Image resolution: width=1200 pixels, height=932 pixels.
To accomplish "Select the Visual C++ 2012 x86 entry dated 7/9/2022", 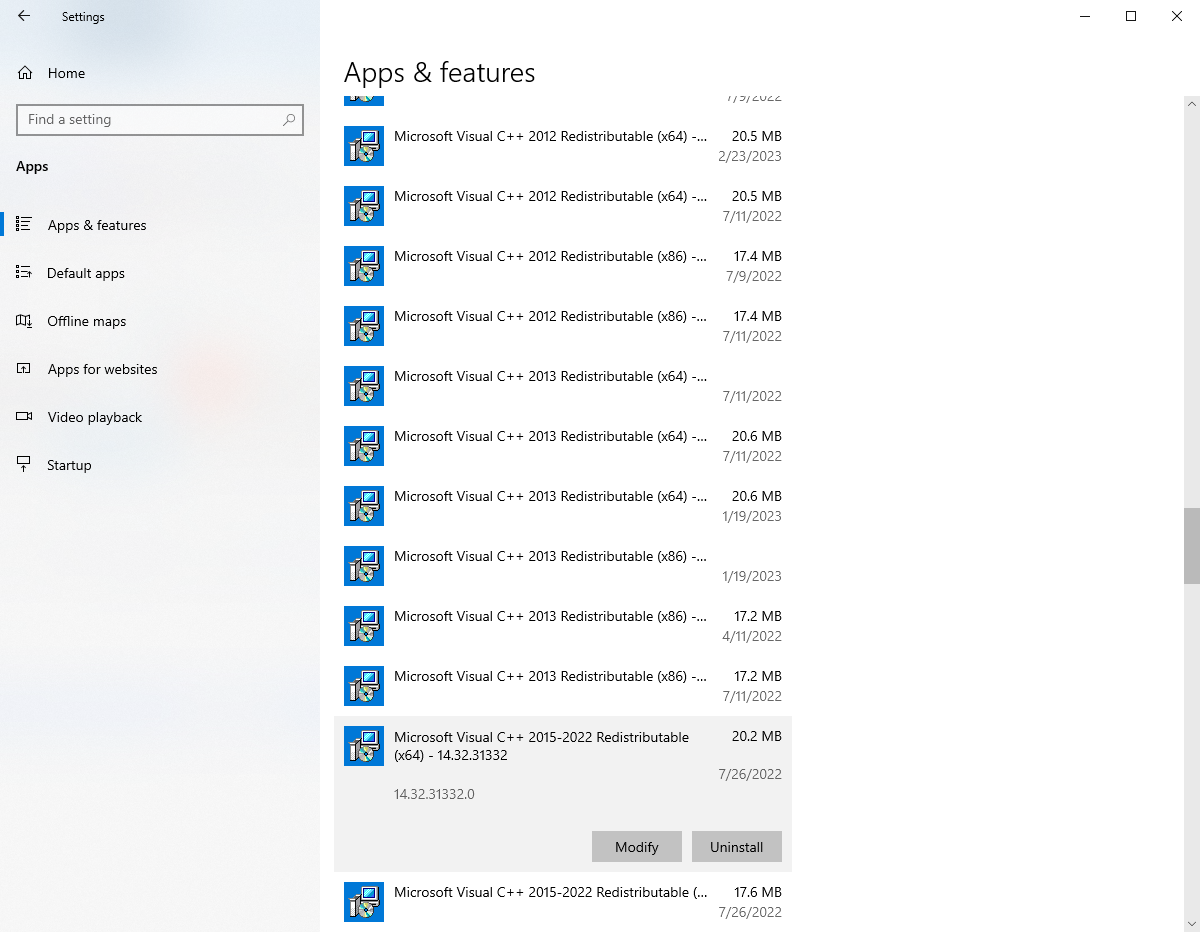I will click(x=563, y=266).
